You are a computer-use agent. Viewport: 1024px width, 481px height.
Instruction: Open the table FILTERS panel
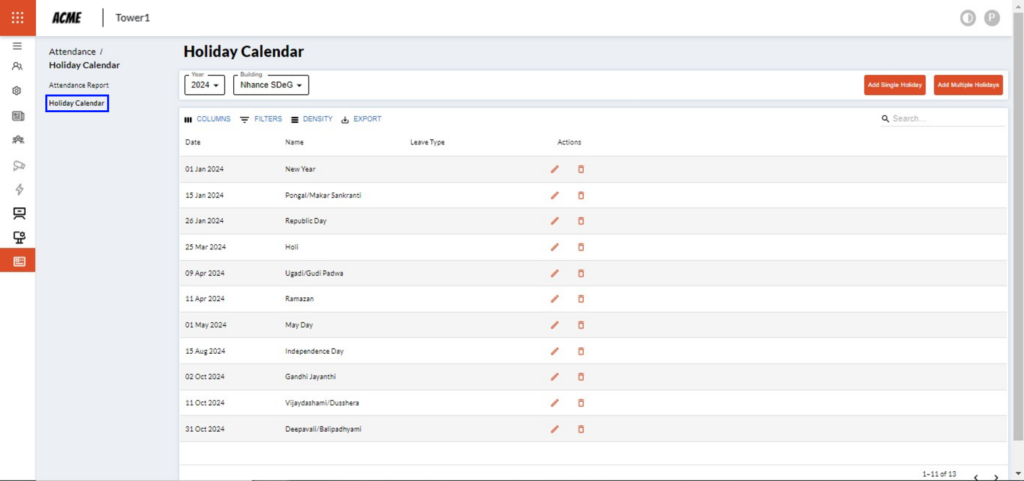point(261,119)
